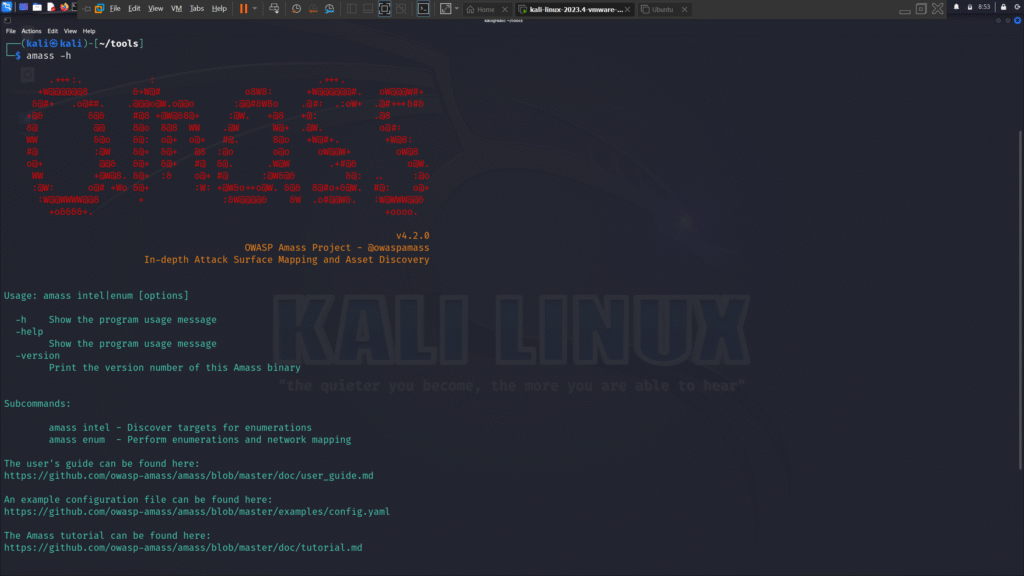Close the kali-linux-2023.4 tab
Screen dimensions: 1024x576
(x=628, y=9)
